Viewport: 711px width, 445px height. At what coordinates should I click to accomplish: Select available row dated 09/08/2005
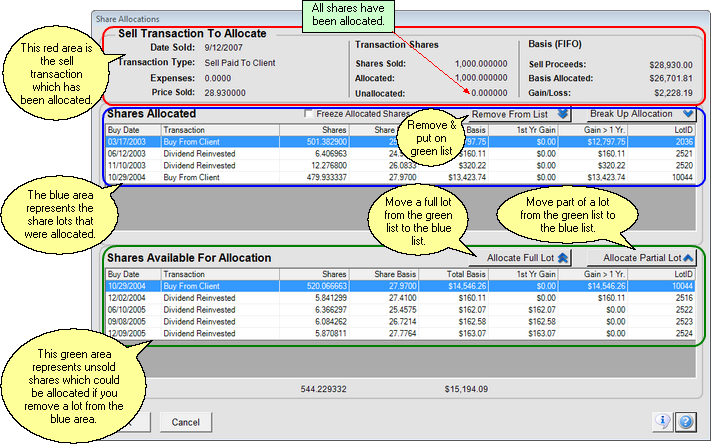click(400, 322)
